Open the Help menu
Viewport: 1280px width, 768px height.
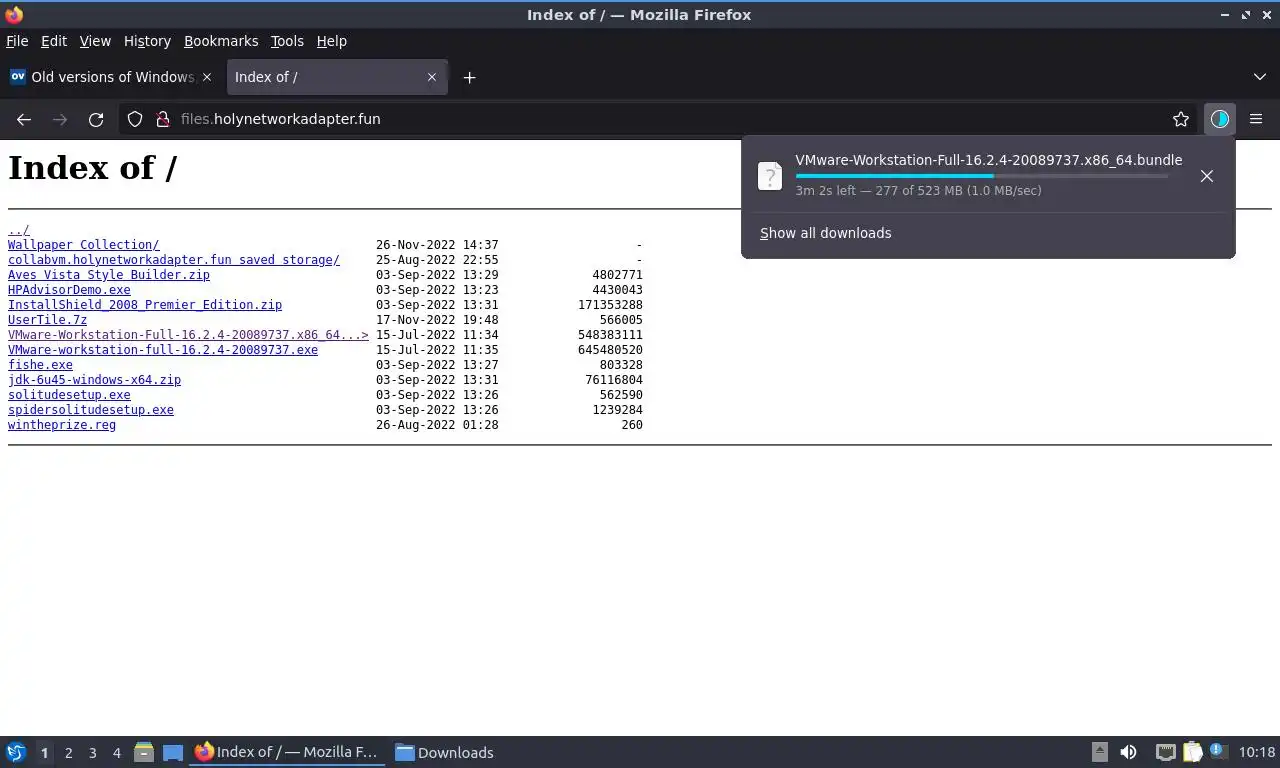pyautogui.click(x=331, y=41)
